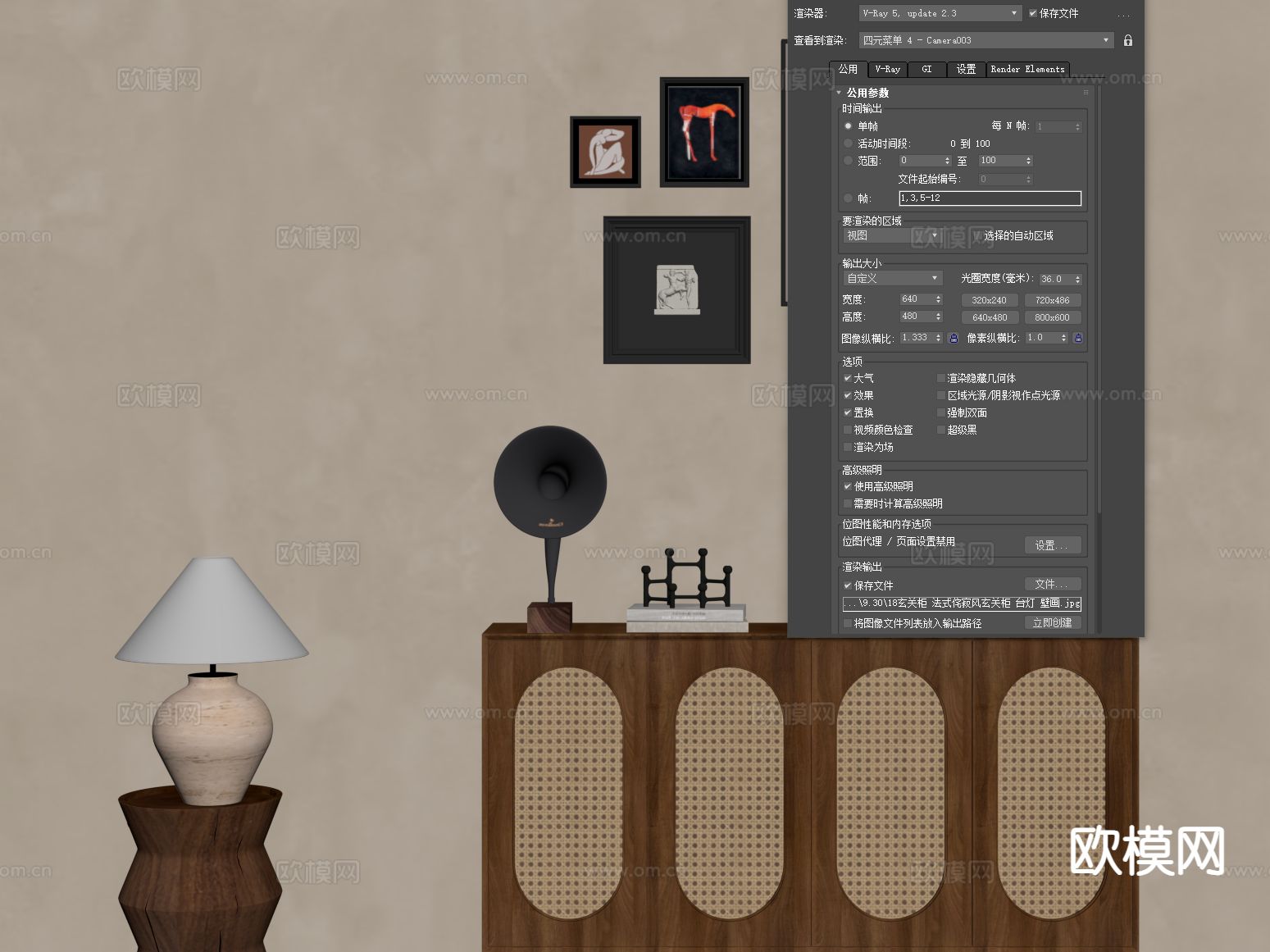Open the view-to-render dropdown showing Camera003
This screenshot has height=952, width=1270.
click(x=986, y=40)
